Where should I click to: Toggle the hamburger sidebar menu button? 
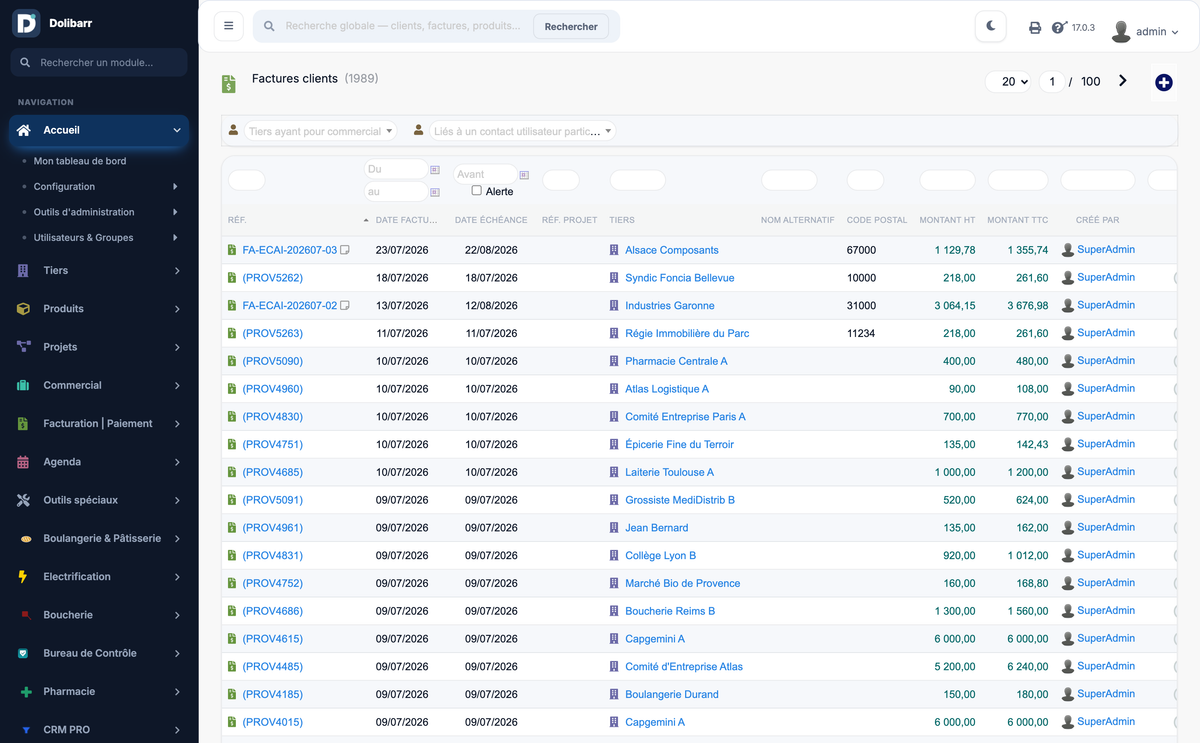point(228,26)
